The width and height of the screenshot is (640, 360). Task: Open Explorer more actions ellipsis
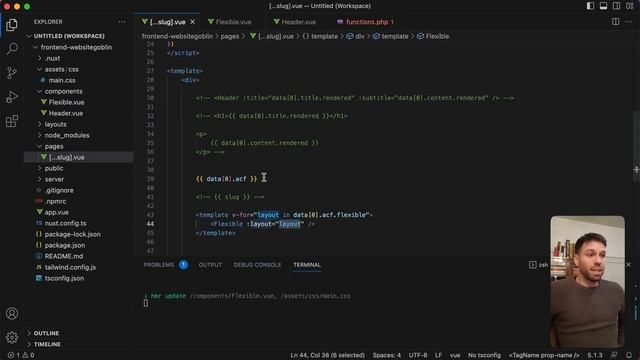(x=122, y=22)
